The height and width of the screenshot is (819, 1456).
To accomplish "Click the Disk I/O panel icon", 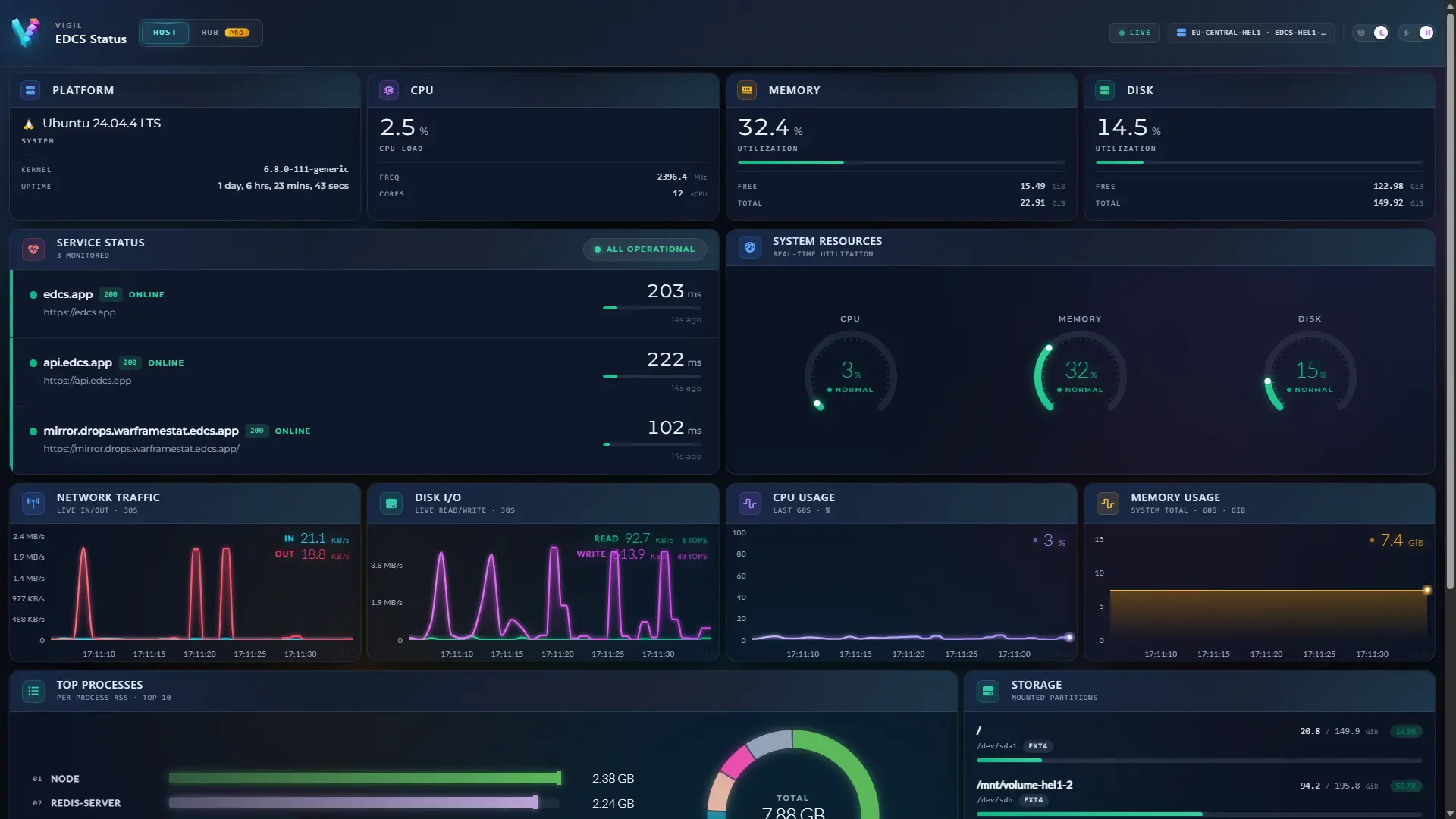I will [391, 503].
